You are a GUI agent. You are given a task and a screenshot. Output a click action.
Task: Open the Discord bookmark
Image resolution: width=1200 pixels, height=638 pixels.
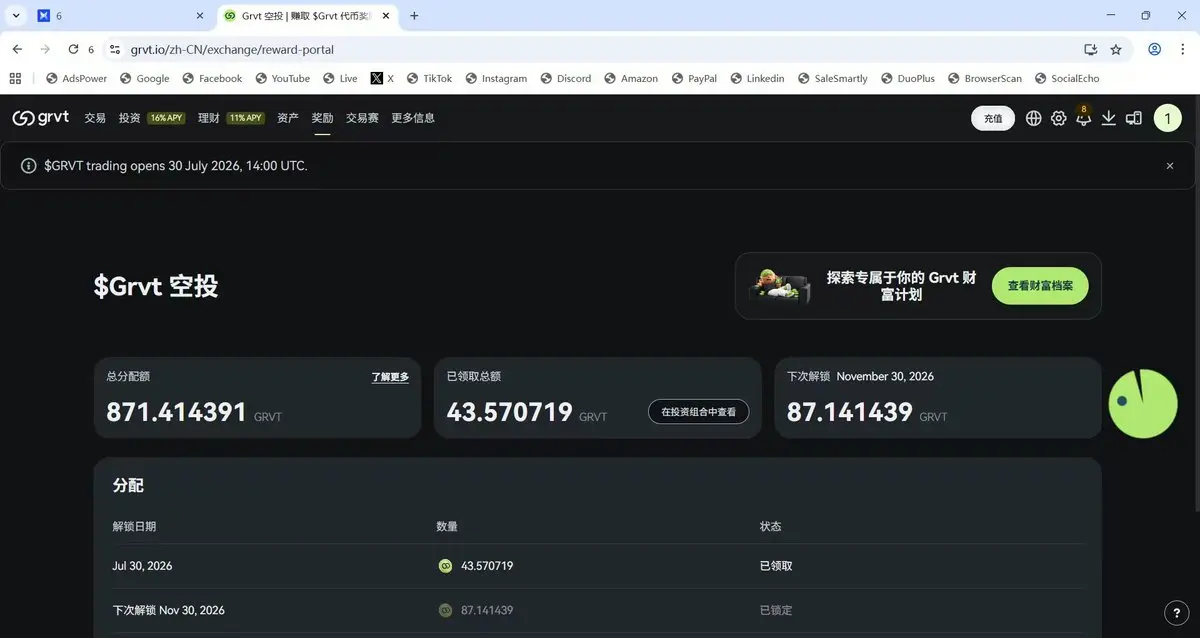566,78
